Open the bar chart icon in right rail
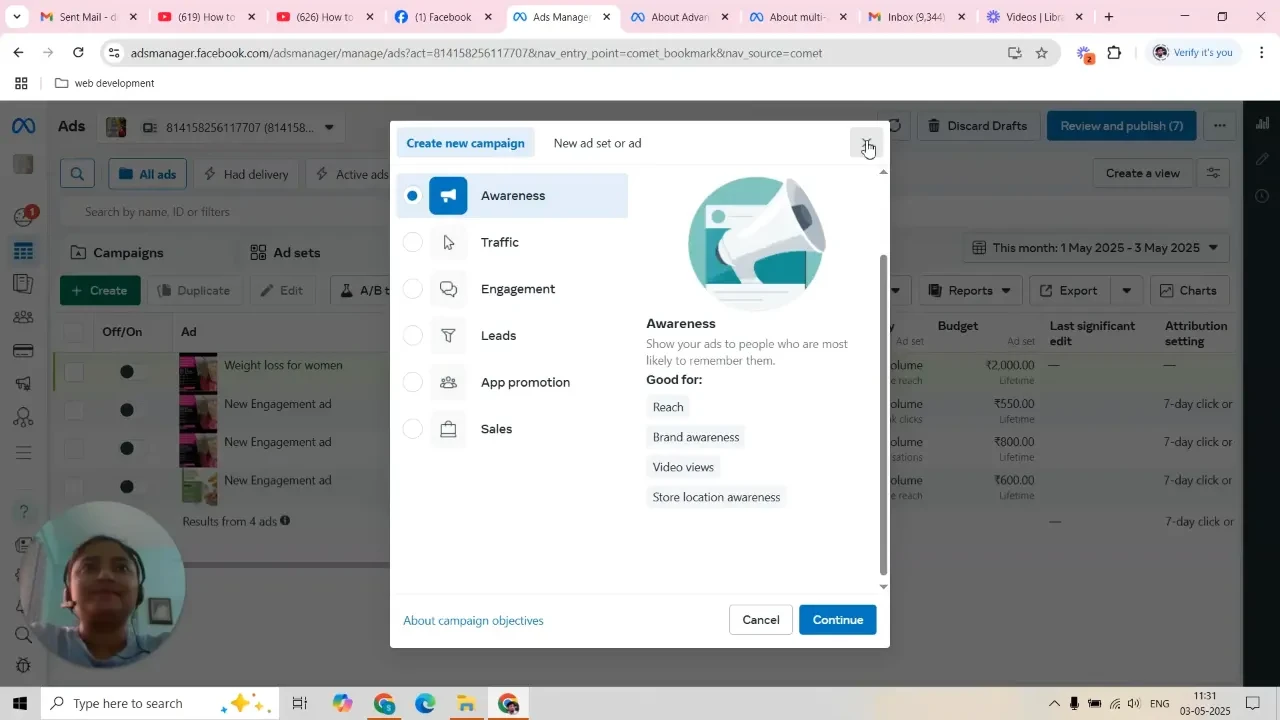Screen dimensions: 1280x720 [1262, 124]
